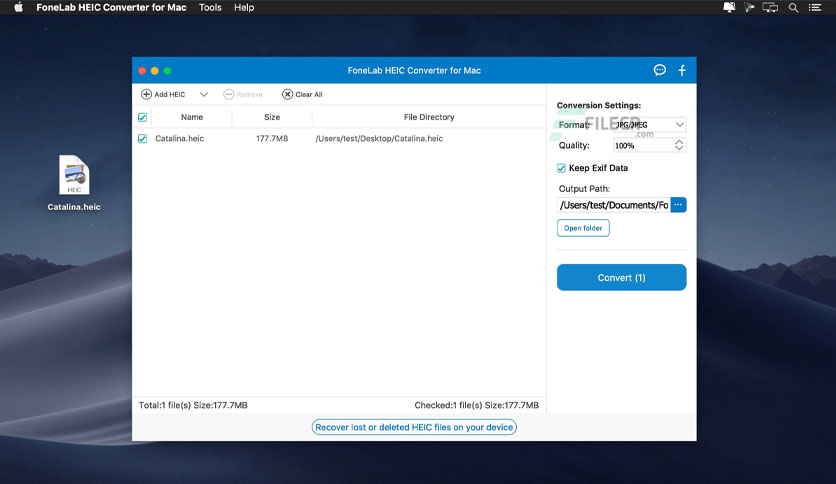This screenshot has height=484, width=836.
Task: Click the /Users/test/Desktop/Catalina.heic path cell
Action: pyautogui.click(x=379, y=139)
